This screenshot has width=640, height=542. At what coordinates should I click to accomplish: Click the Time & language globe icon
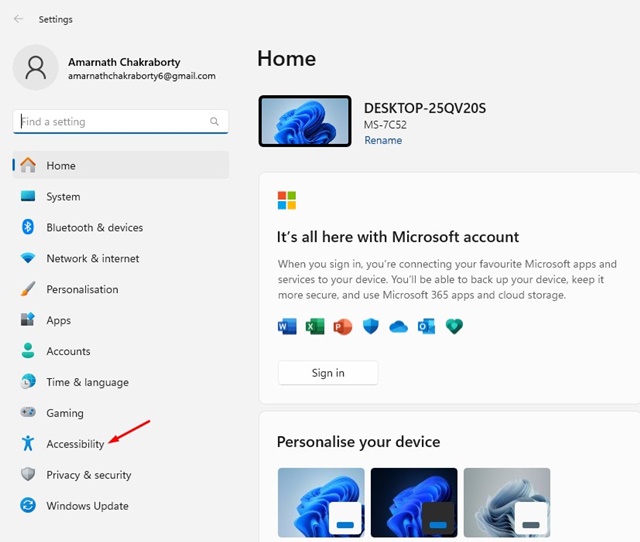click(28, 382)
